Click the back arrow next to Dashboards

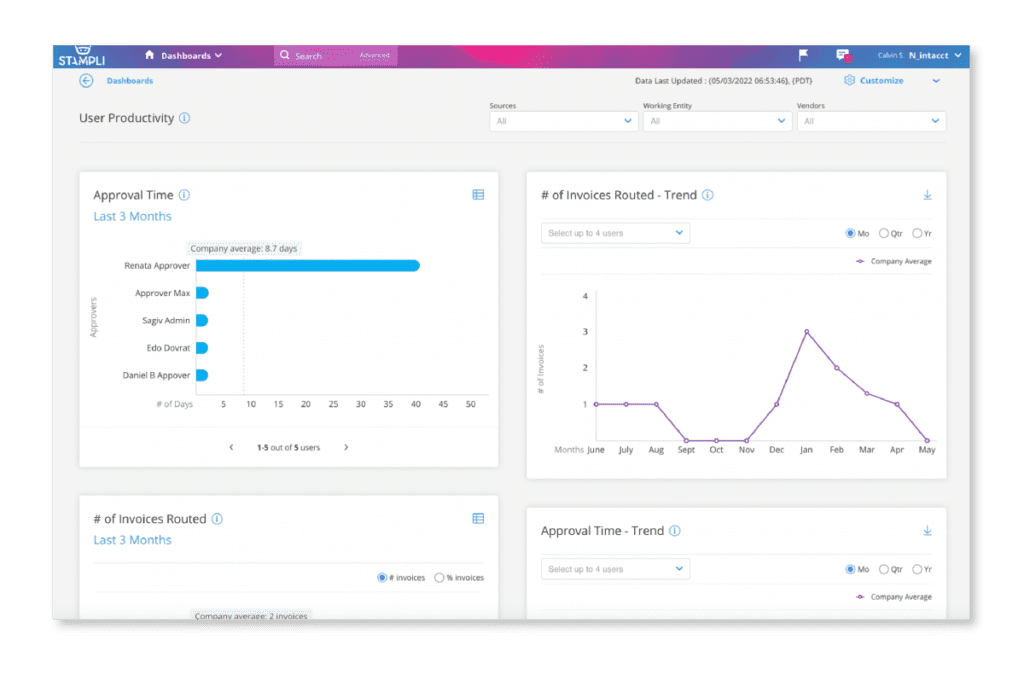point(85,80)
